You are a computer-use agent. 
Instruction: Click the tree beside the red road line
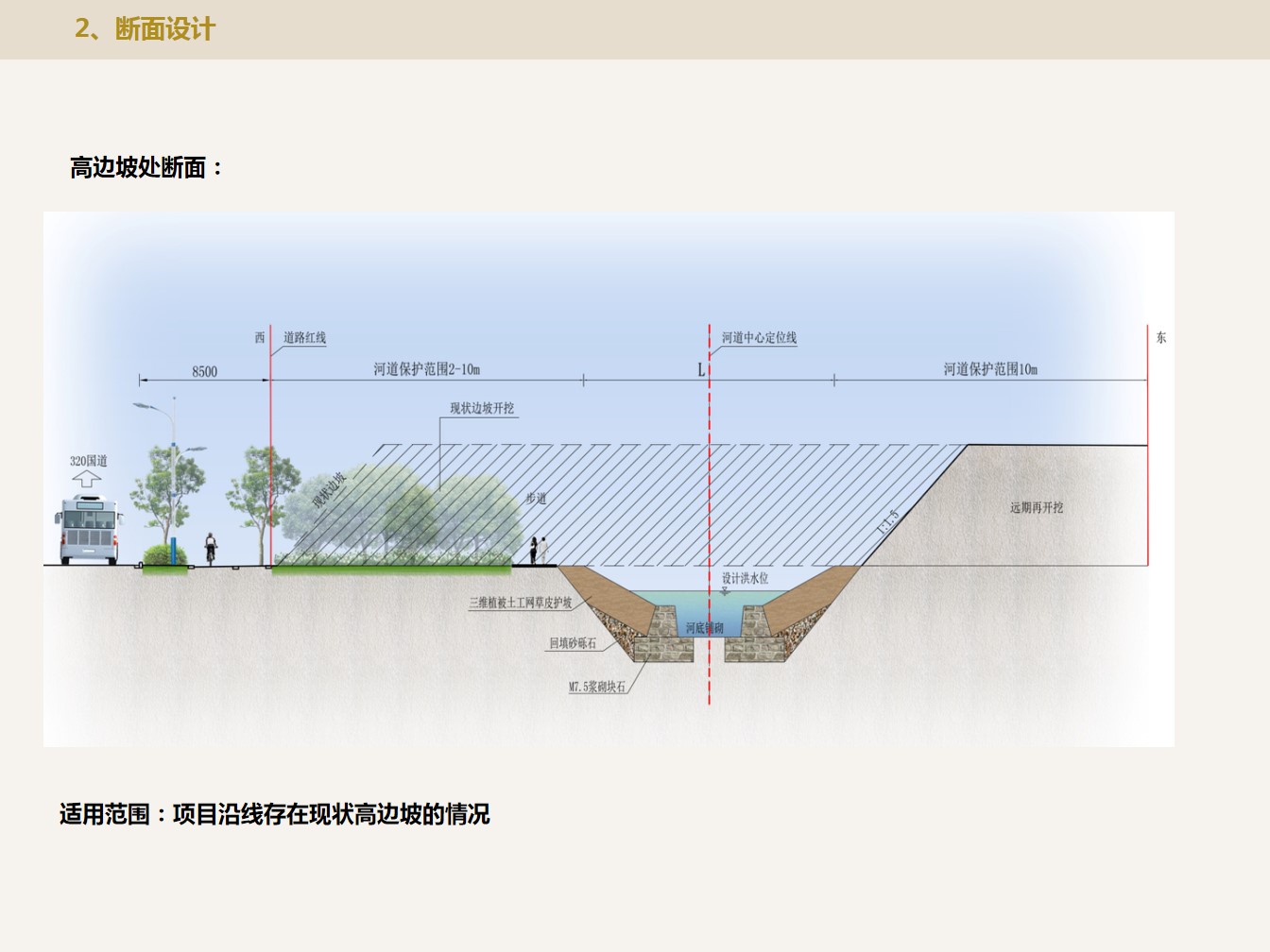pos(255,491)
